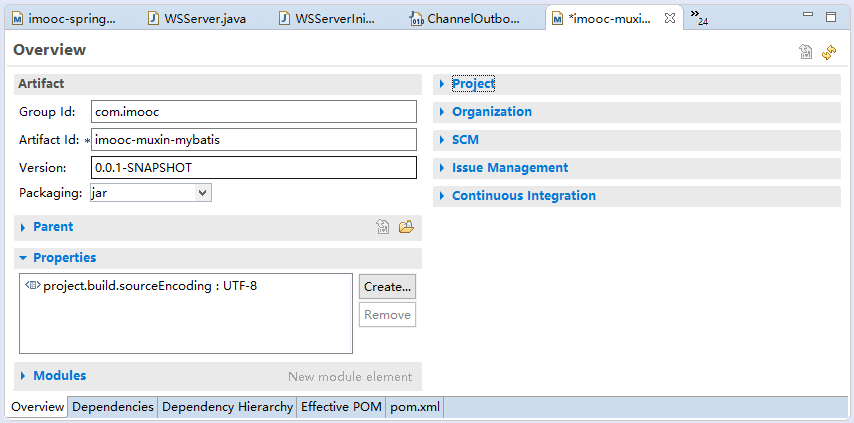Viewport: 854px width, 423px height.
Task: Click the Create... property button
Action: coord(387,286)
